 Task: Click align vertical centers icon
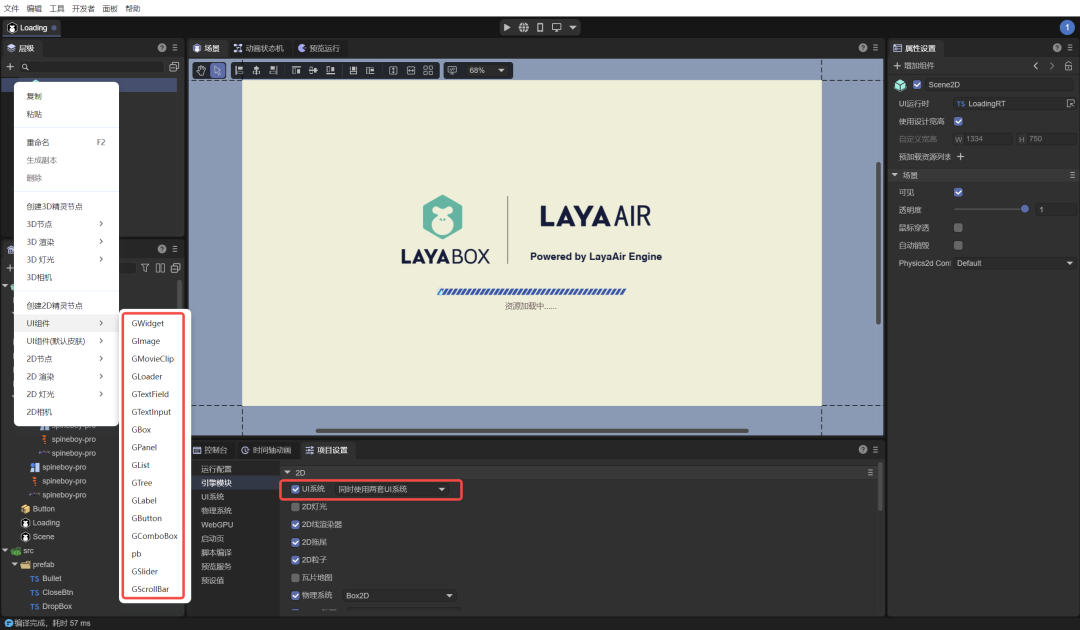pyautogui.click(x=313, y=70)
